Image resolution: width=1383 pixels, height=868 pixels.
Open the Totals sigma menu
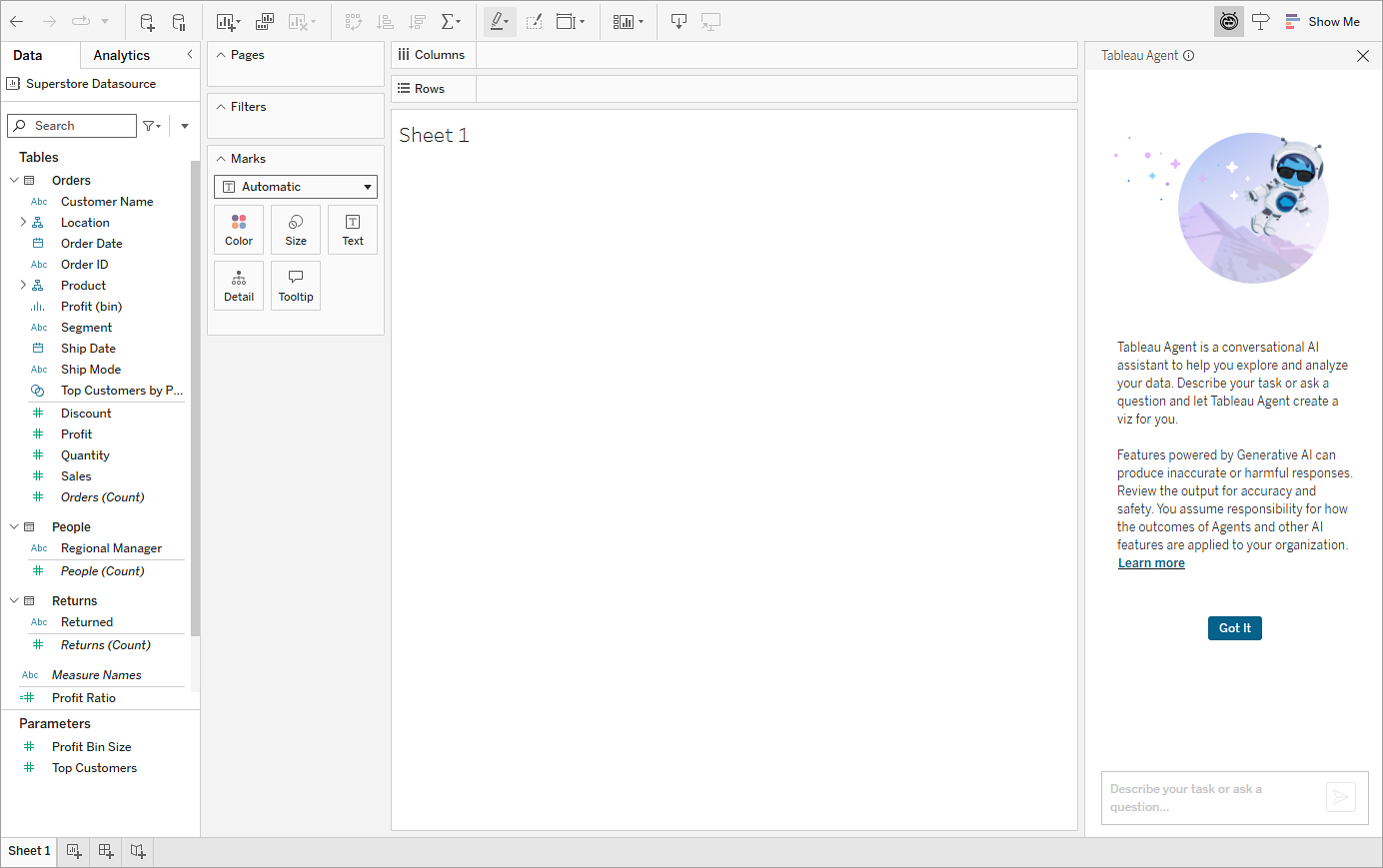tap(451, 22)
